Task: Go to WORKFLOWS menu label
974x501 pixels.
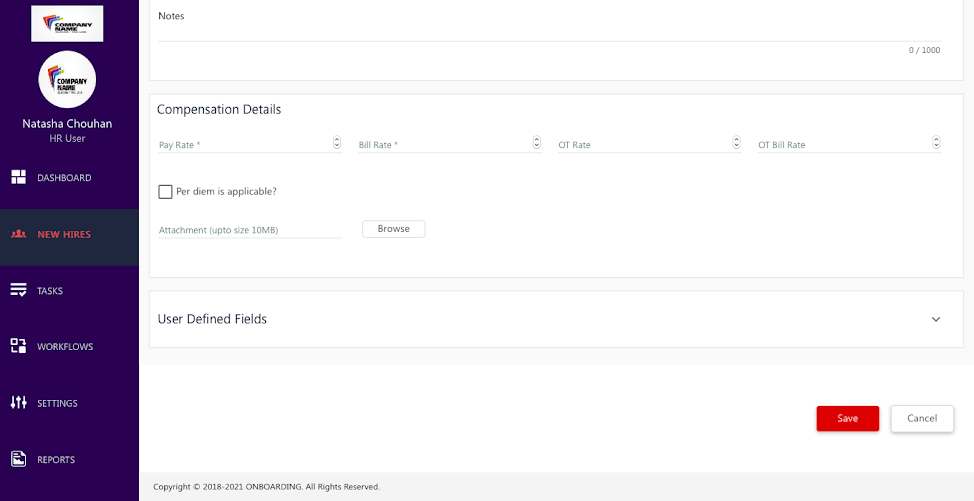Action: point(65,346)
